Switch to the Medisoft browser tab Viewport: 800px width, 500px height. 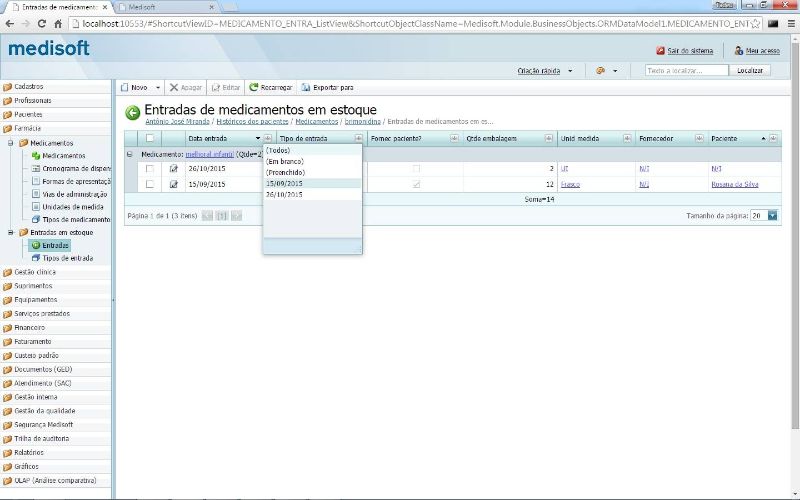click(x=166, y=7)
